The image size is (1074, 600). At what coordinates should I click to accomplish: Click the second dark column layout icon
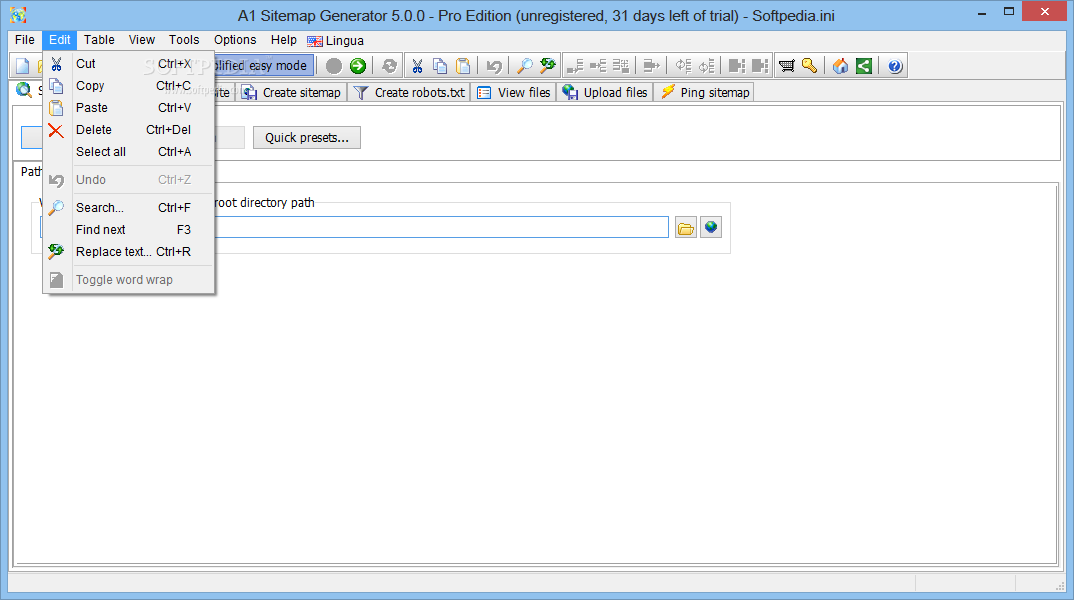tap(760, 66)
